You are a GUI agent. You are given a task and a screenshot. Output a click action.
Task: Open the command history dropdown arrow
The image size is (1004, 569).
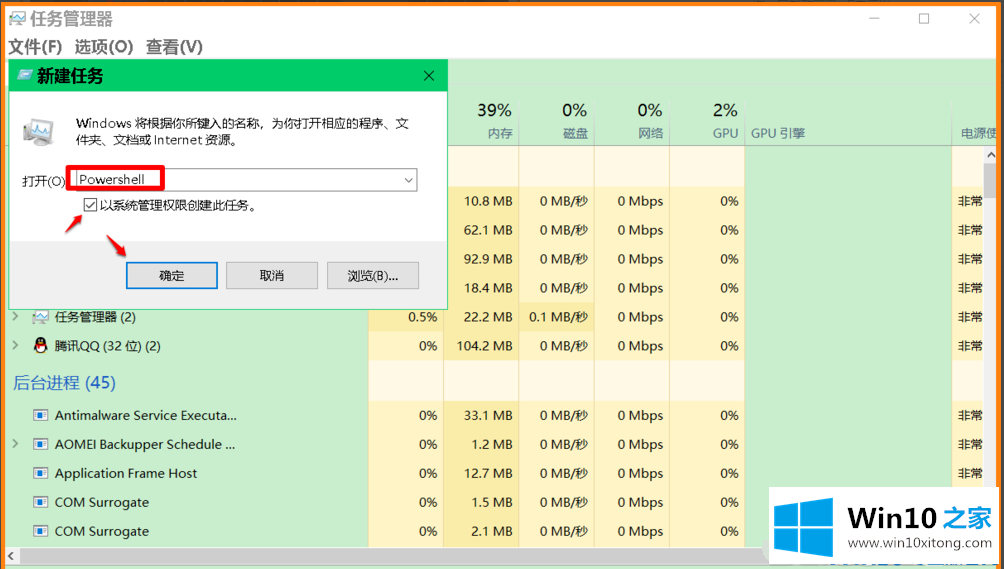pyautogui.click(x=408, y=180)
